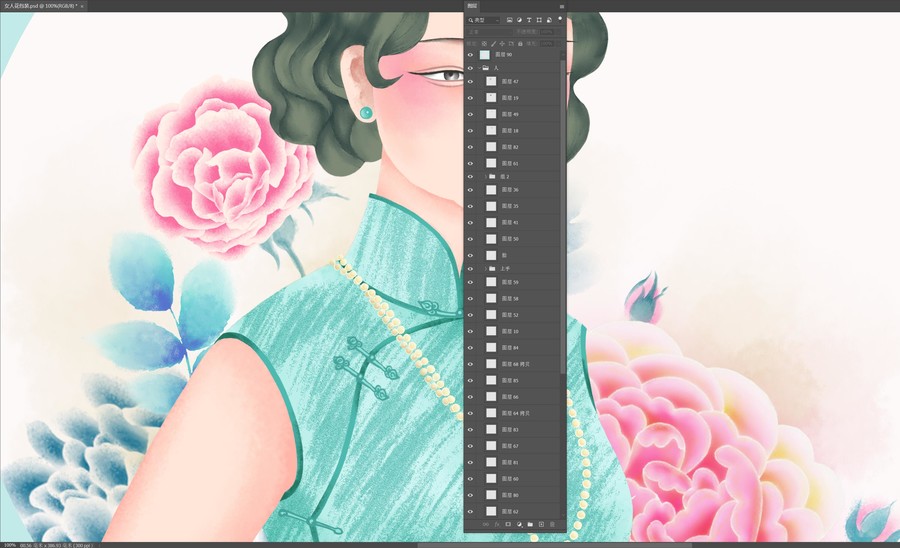Hide layer 图层 62 eye icon
Viewport: 900px width, 548px height.
pos(471,511)
